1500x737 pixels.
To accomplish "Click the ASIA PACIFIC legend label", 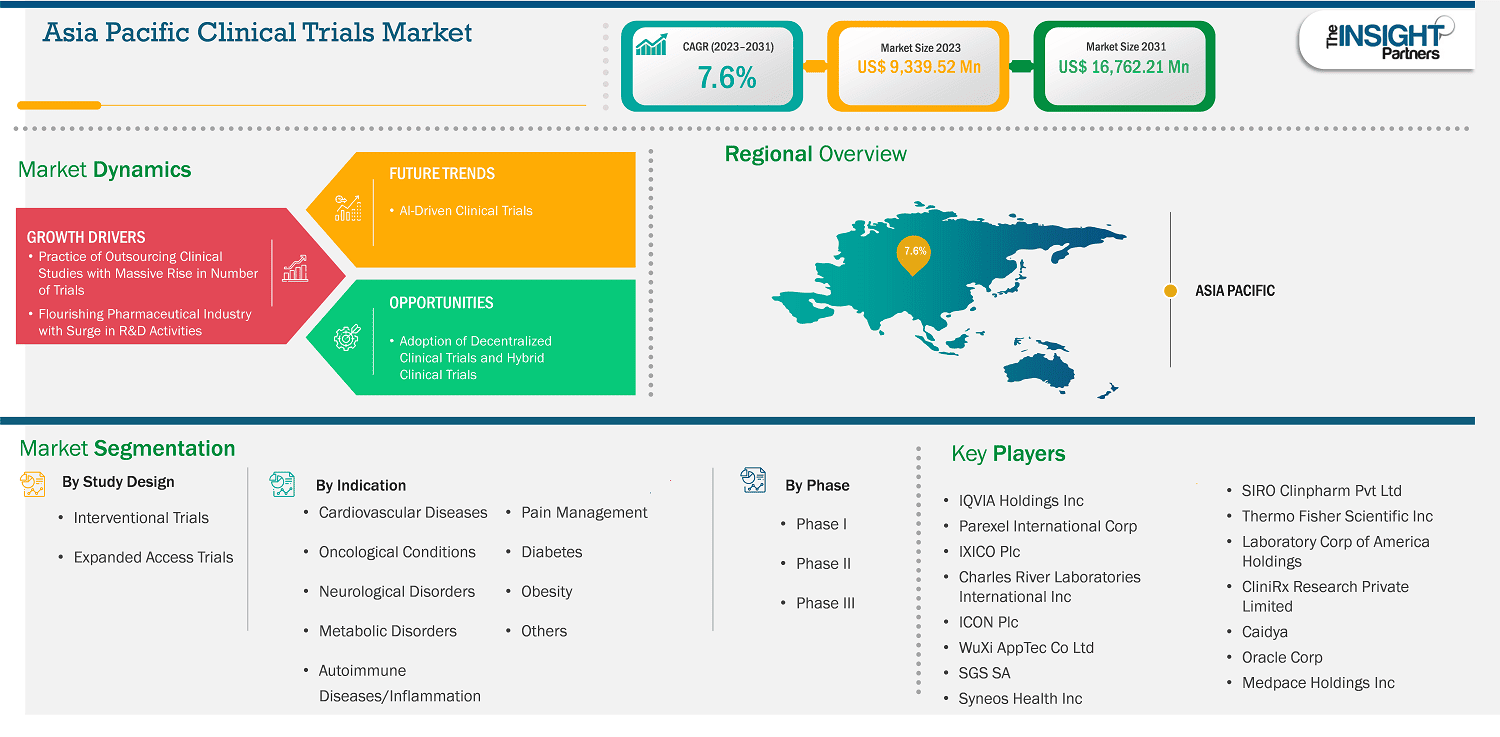I will coord(1235,291).
